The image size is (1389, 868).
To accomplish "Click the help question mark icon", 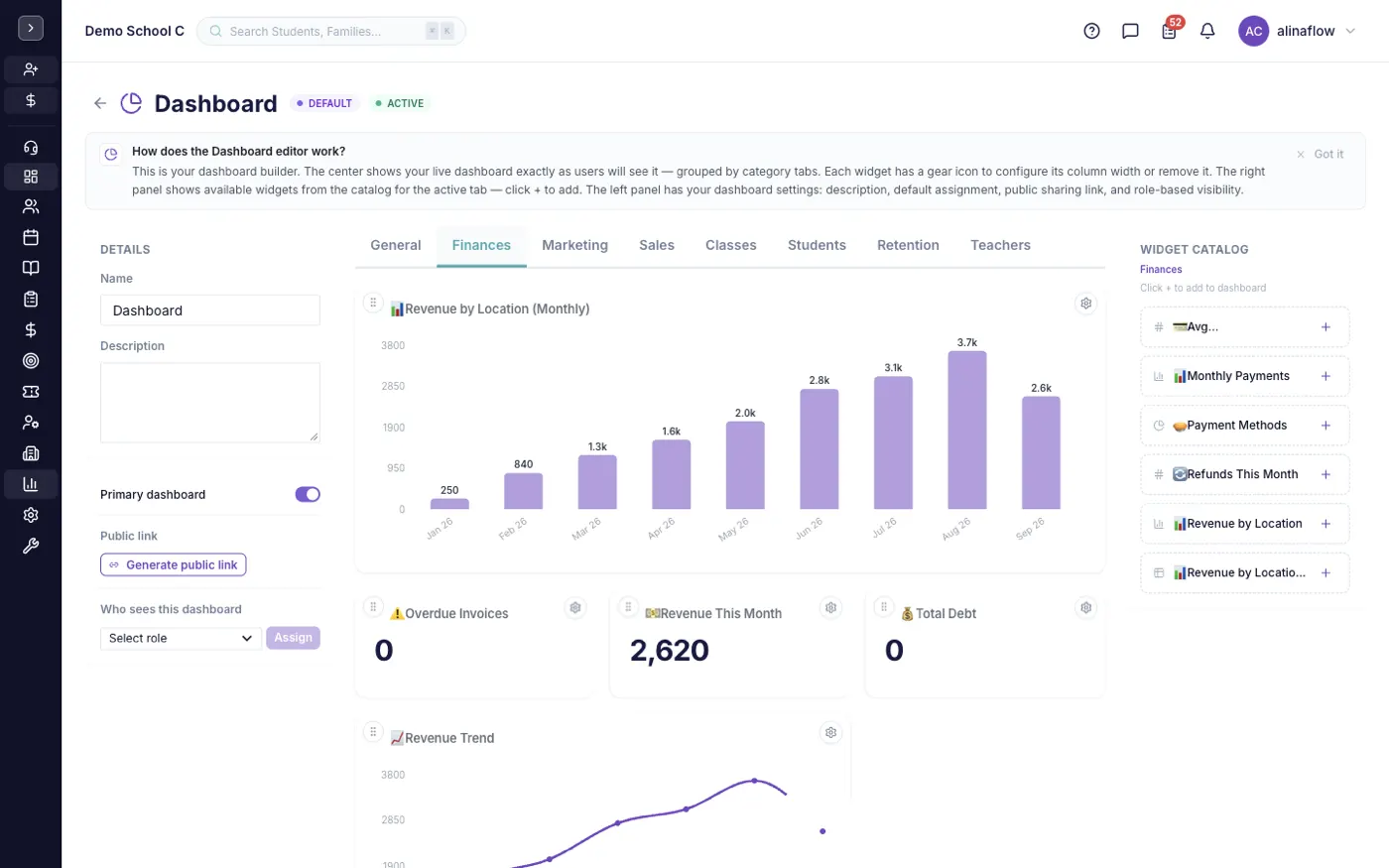I will [1091, 31].
